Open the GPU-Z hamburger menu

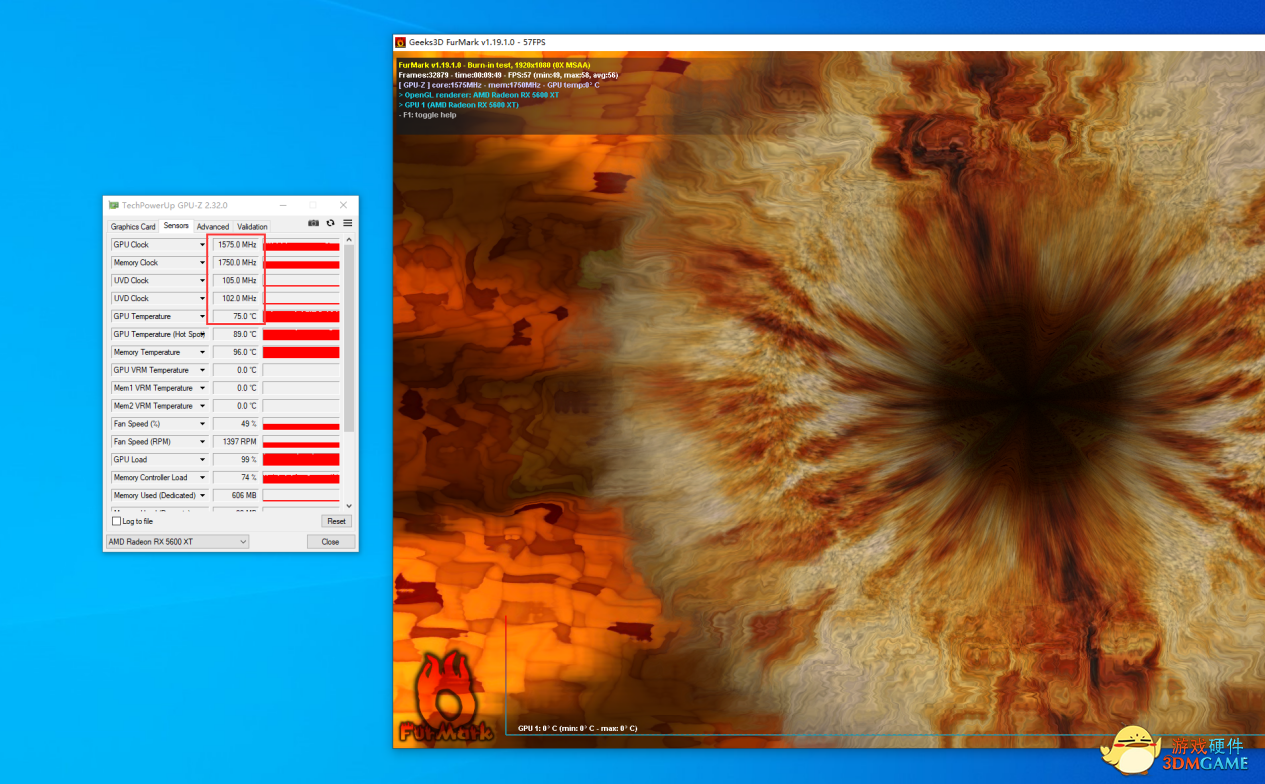348,223
